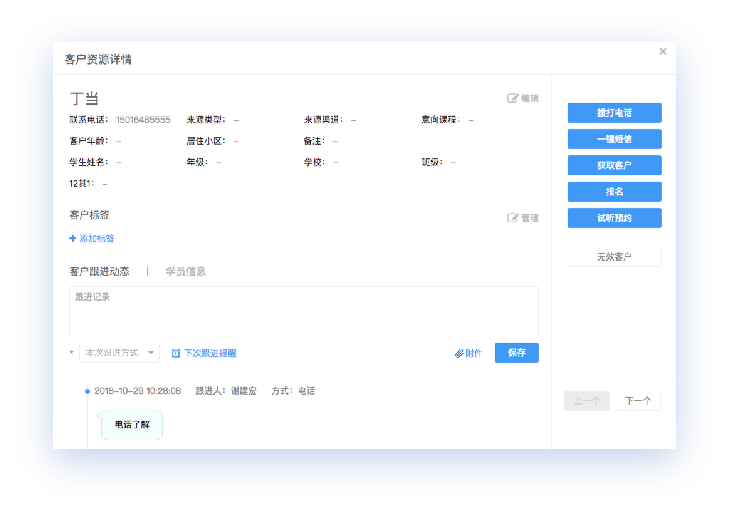Click the plus icon 添加标签
The height and width of the screenshot is (513, 729).
click(x=73, y=238)
